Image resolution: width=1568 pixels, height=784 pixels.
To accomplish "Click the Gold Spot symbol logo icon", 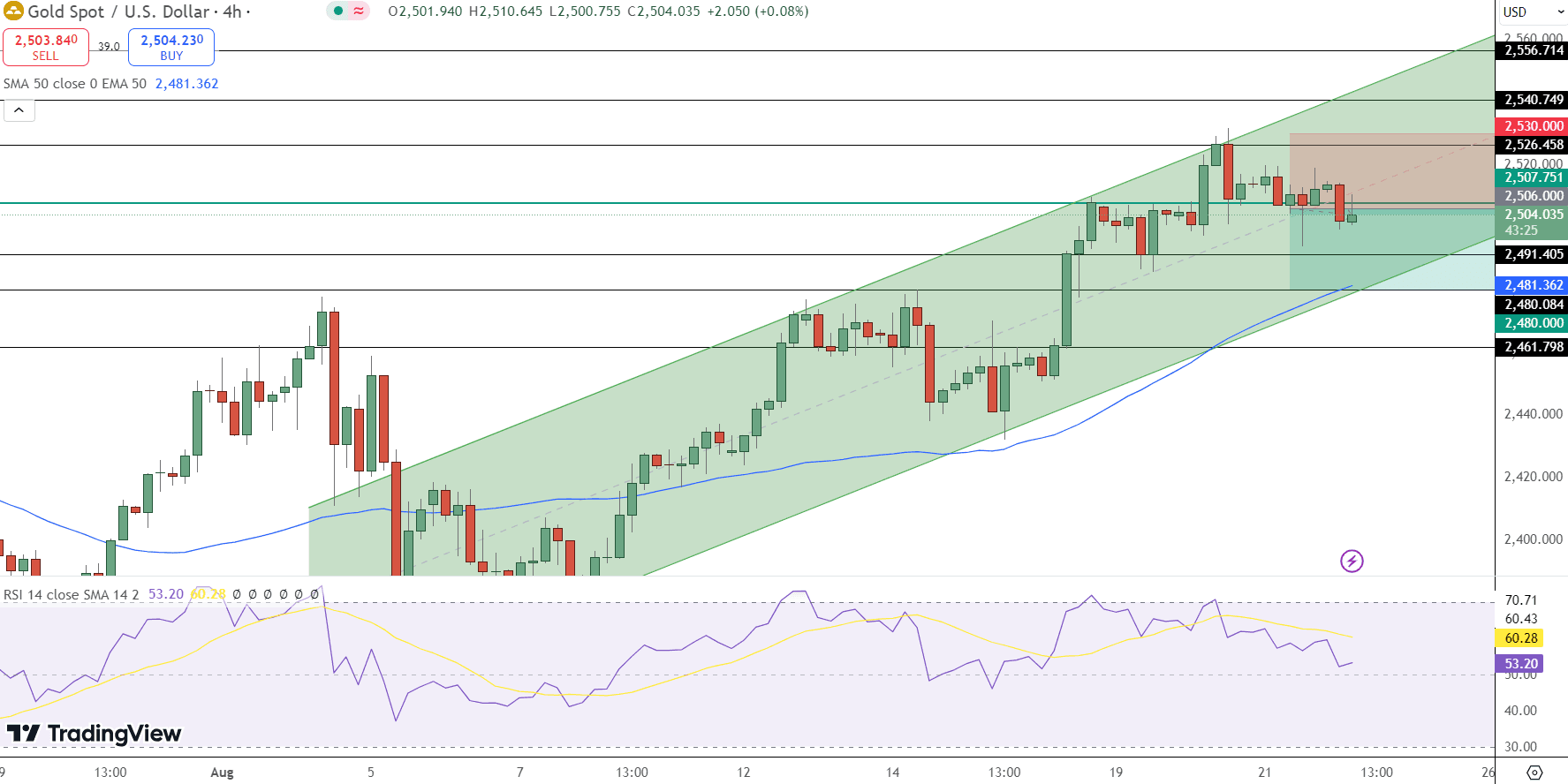I will point(13,11).
